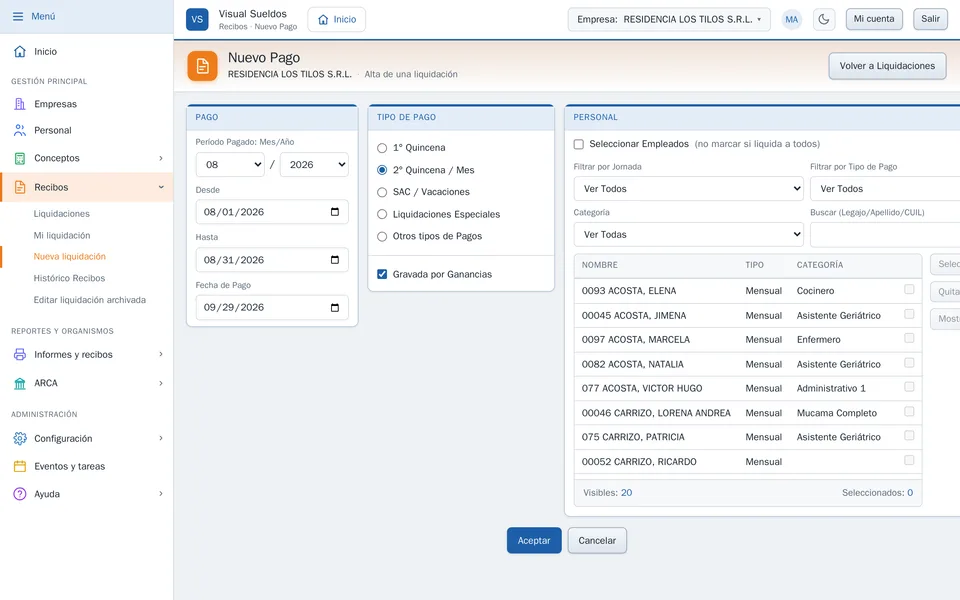
Task: Select SAC / Vacaciones payment type
Action: point(382,192)
